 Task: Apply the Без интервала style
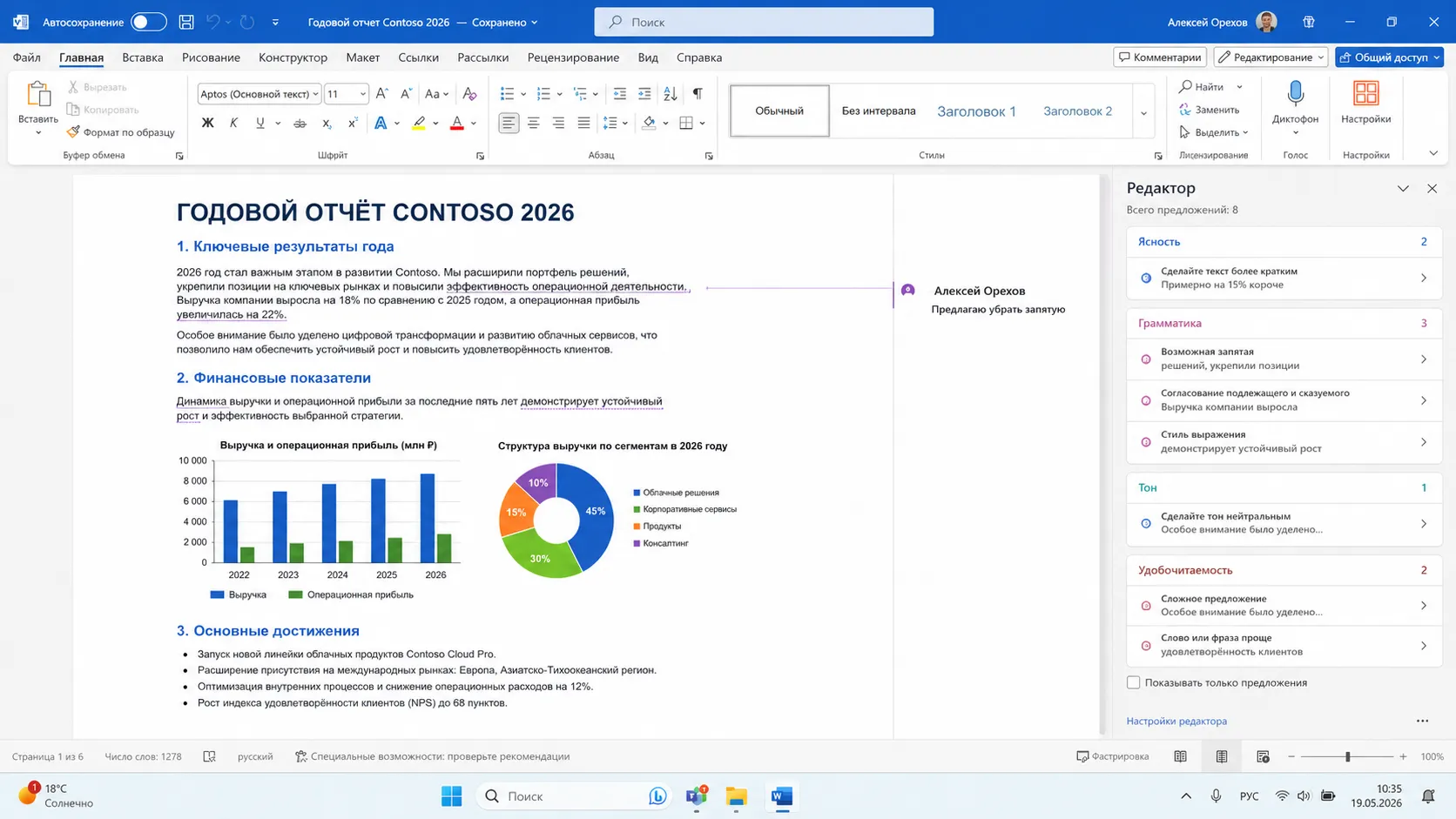point(879,111)
